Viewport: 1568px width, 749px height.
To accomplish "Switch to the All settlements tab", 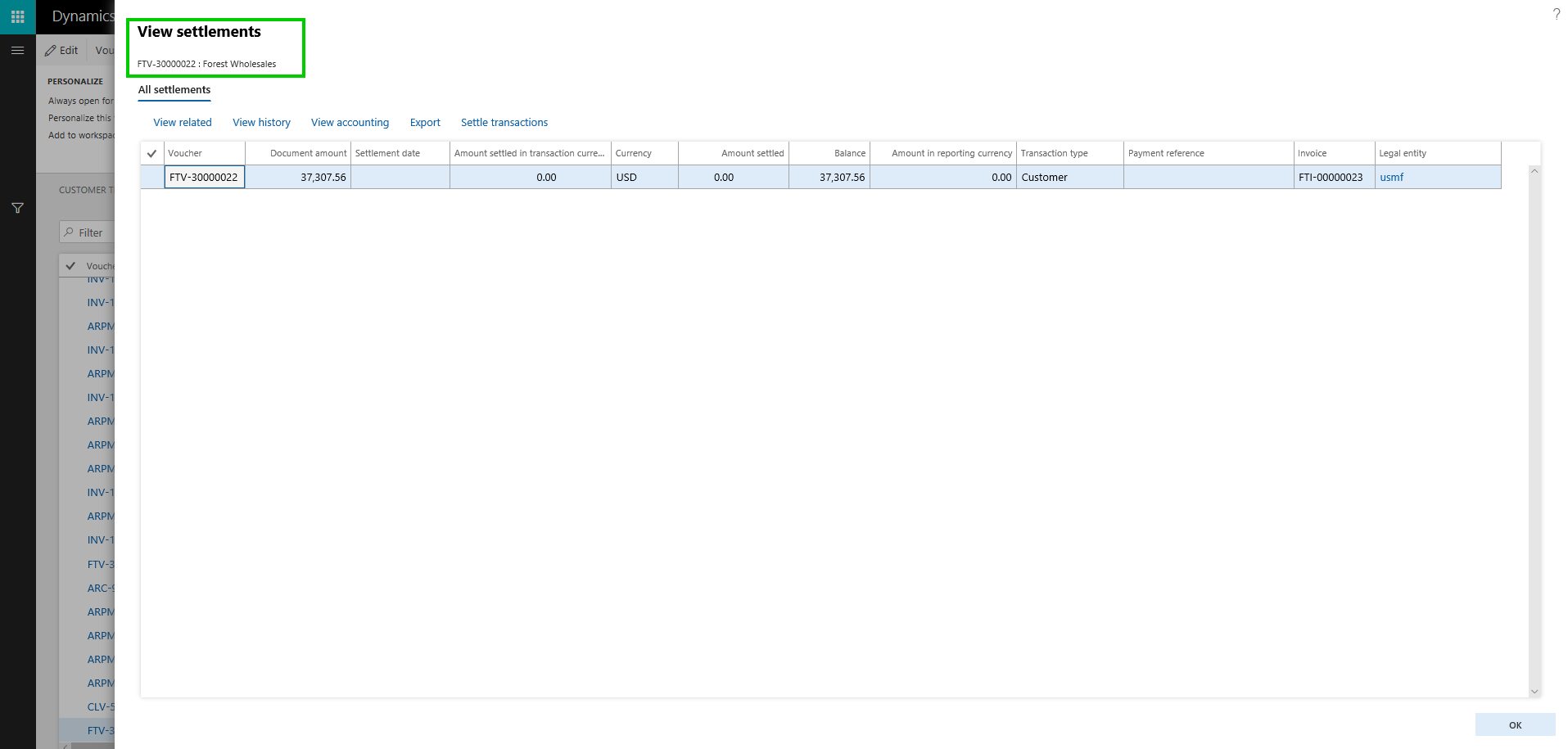I will (174, 90).
